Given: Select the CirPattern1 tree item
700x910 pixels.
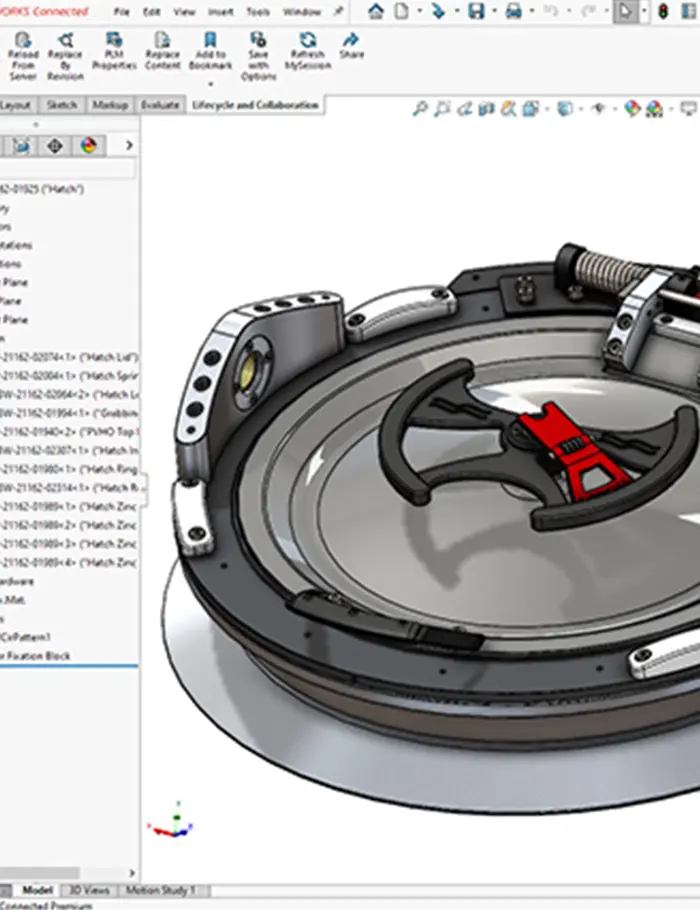Looking at the screenshot, I should point(26,637).
